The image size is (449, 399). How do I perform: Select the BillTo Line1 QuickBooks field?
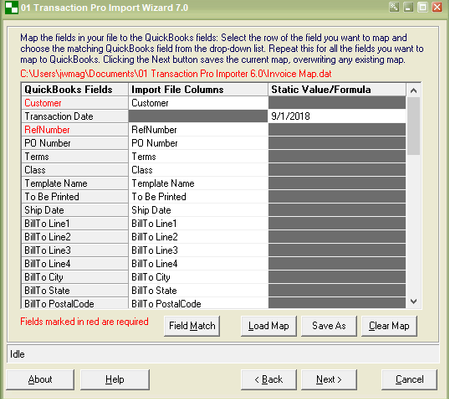click(75, 223)
